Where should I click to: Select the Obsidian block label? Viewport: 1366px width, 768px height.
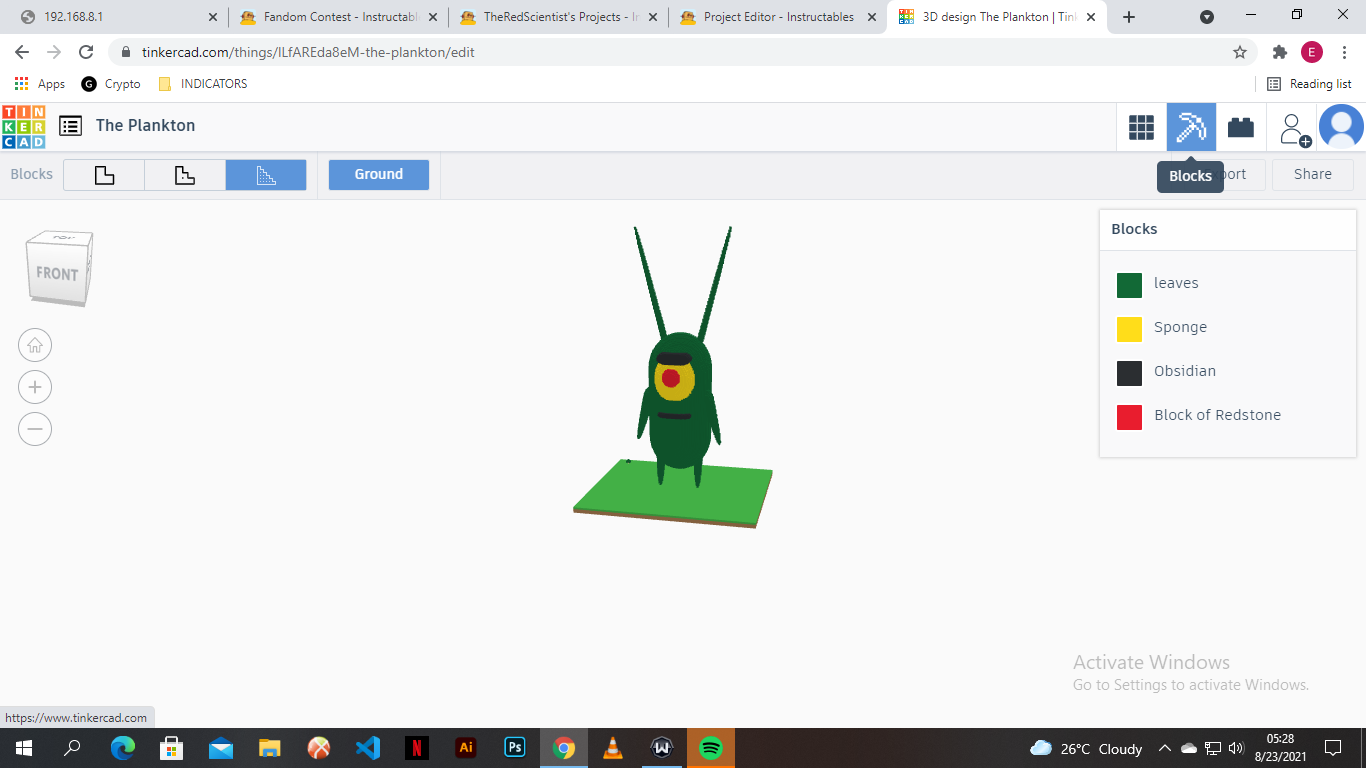[1185, 371]
